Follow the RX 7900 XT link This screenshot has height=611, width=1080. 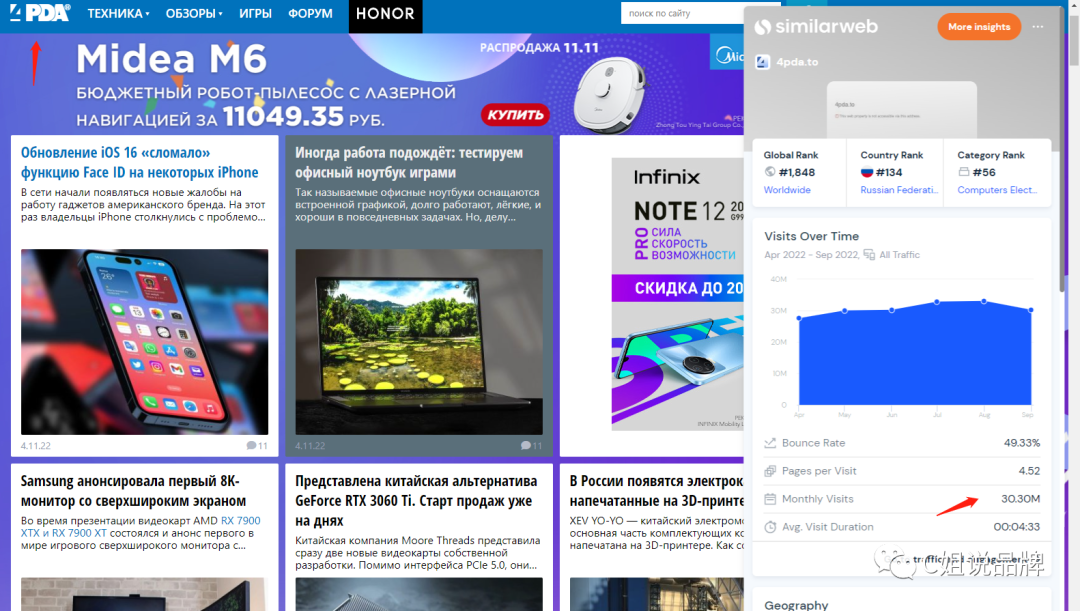pyautogui.click(x=79, y=532)
